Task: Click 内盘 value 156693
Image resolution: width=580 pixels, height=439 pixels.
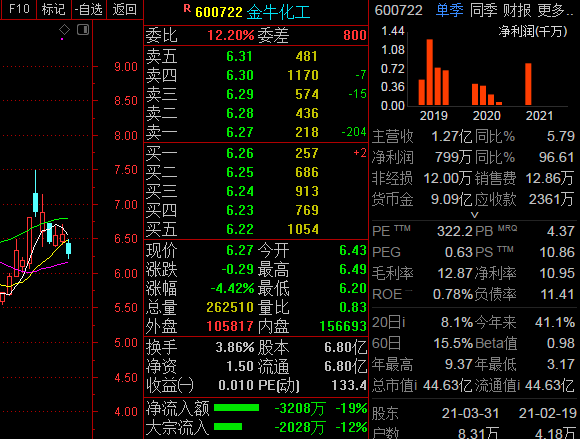Action: pos(343,326)
